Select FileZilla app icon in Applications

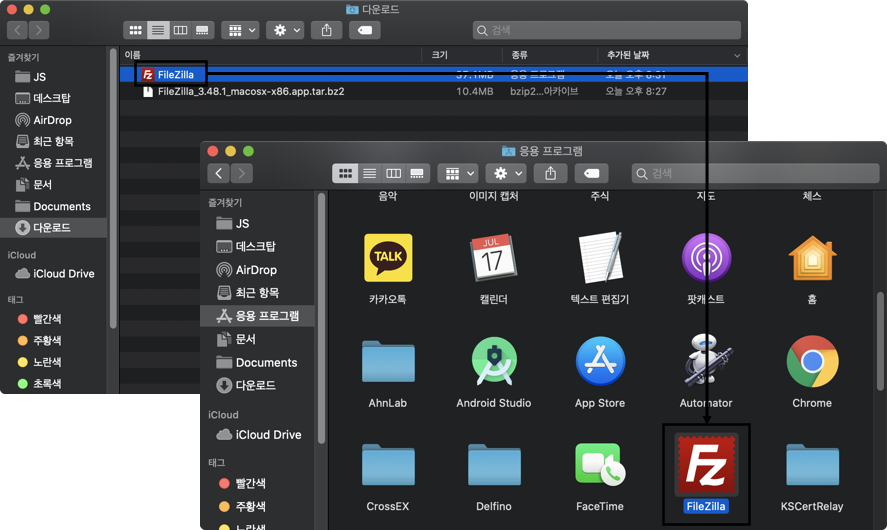coord(706,464)
